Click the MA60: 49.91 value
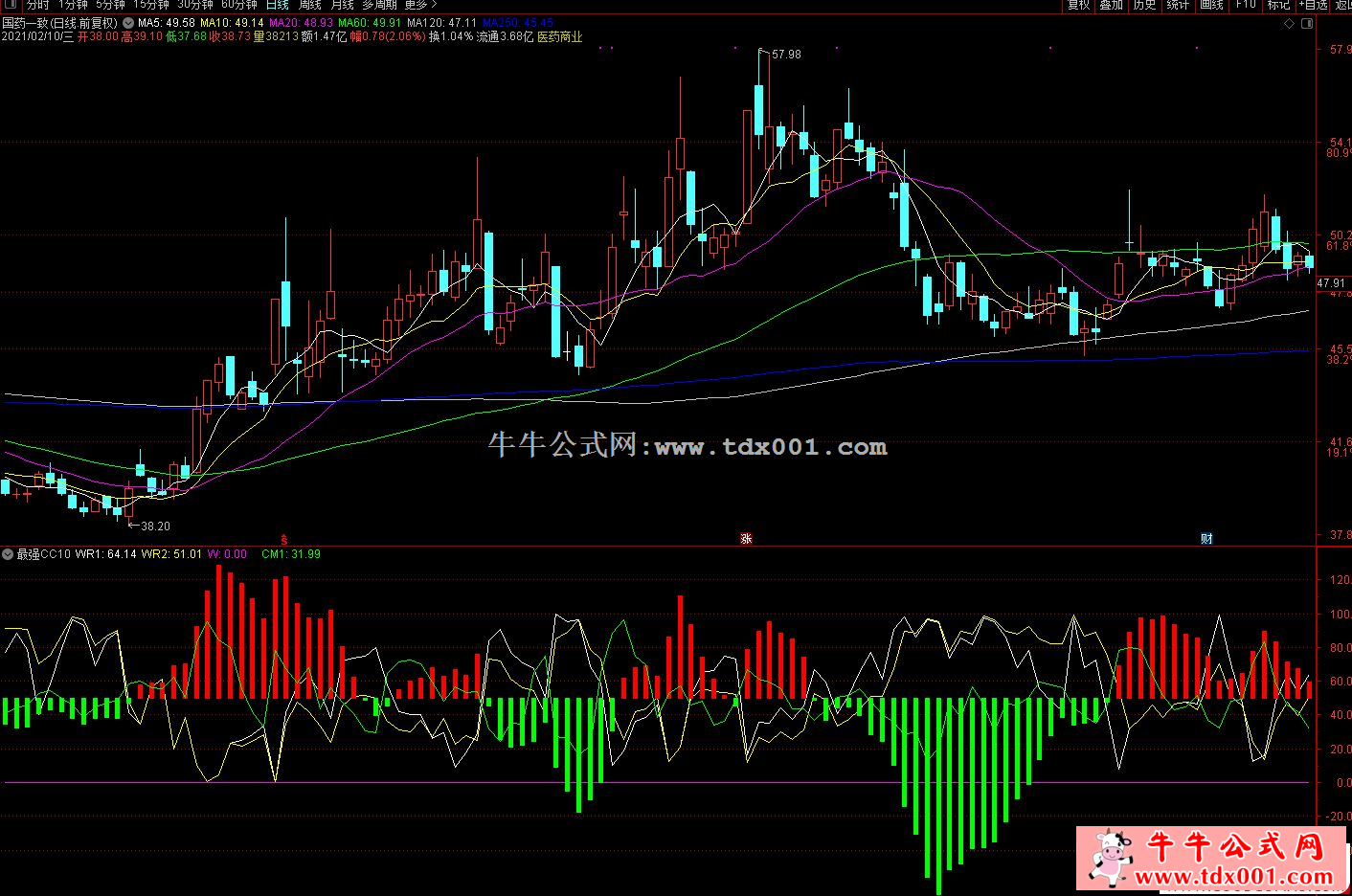 click(x=370, y=23)
